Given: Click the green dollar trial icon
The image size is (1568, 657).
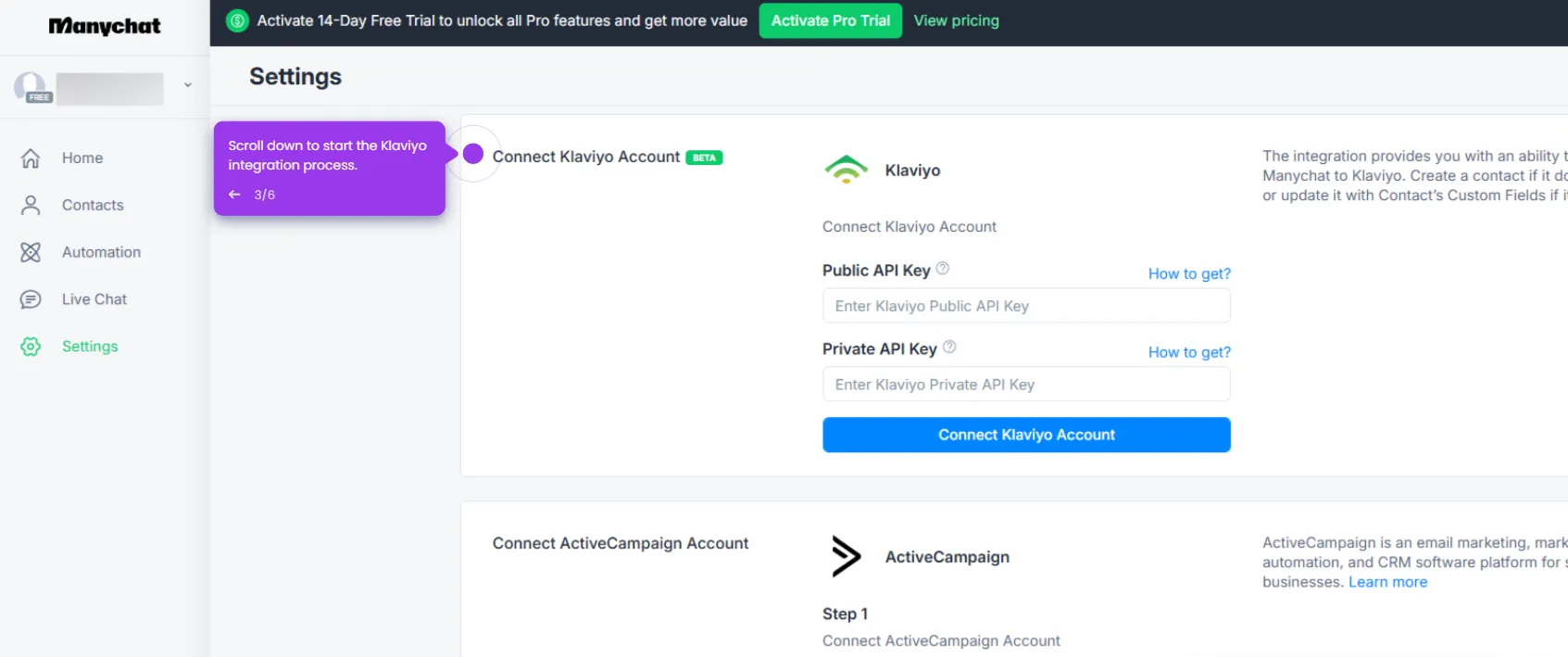Looking at the screenshot, I should pos(238,20).
